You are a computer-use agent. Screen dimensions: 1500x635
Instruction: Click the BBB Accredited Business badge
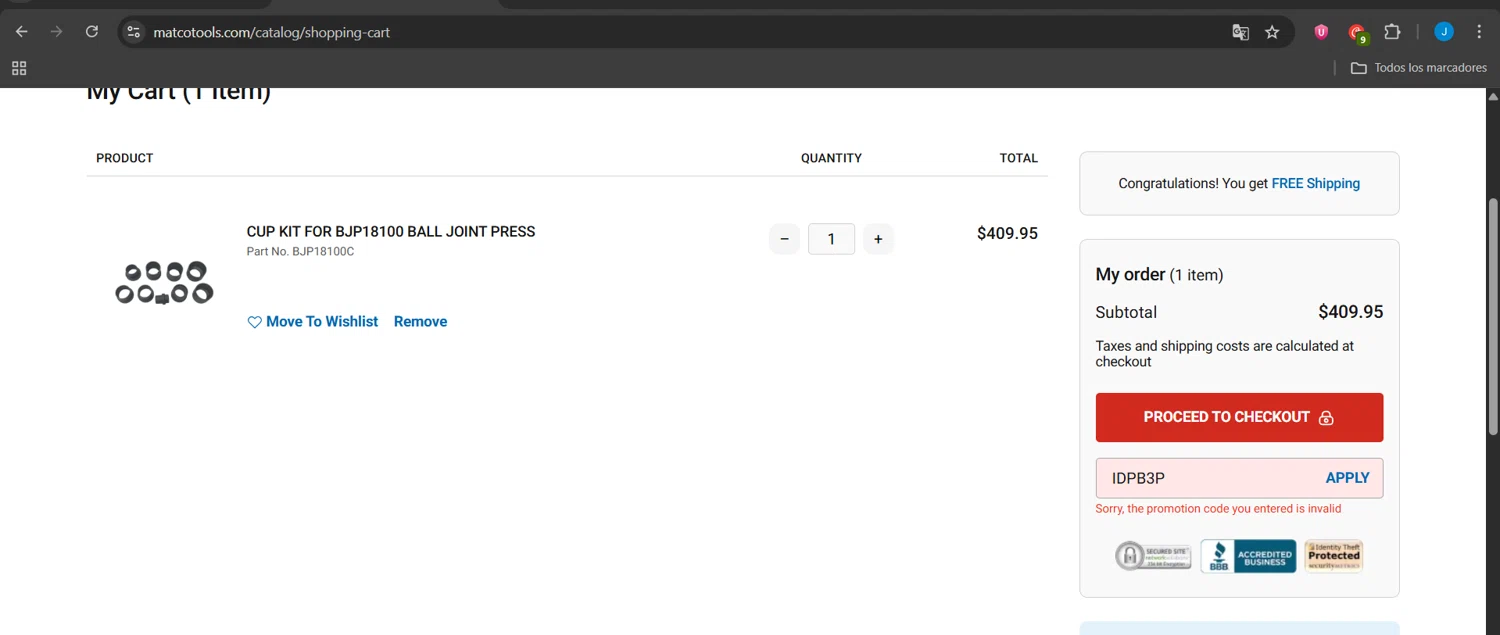(1248, 556)
